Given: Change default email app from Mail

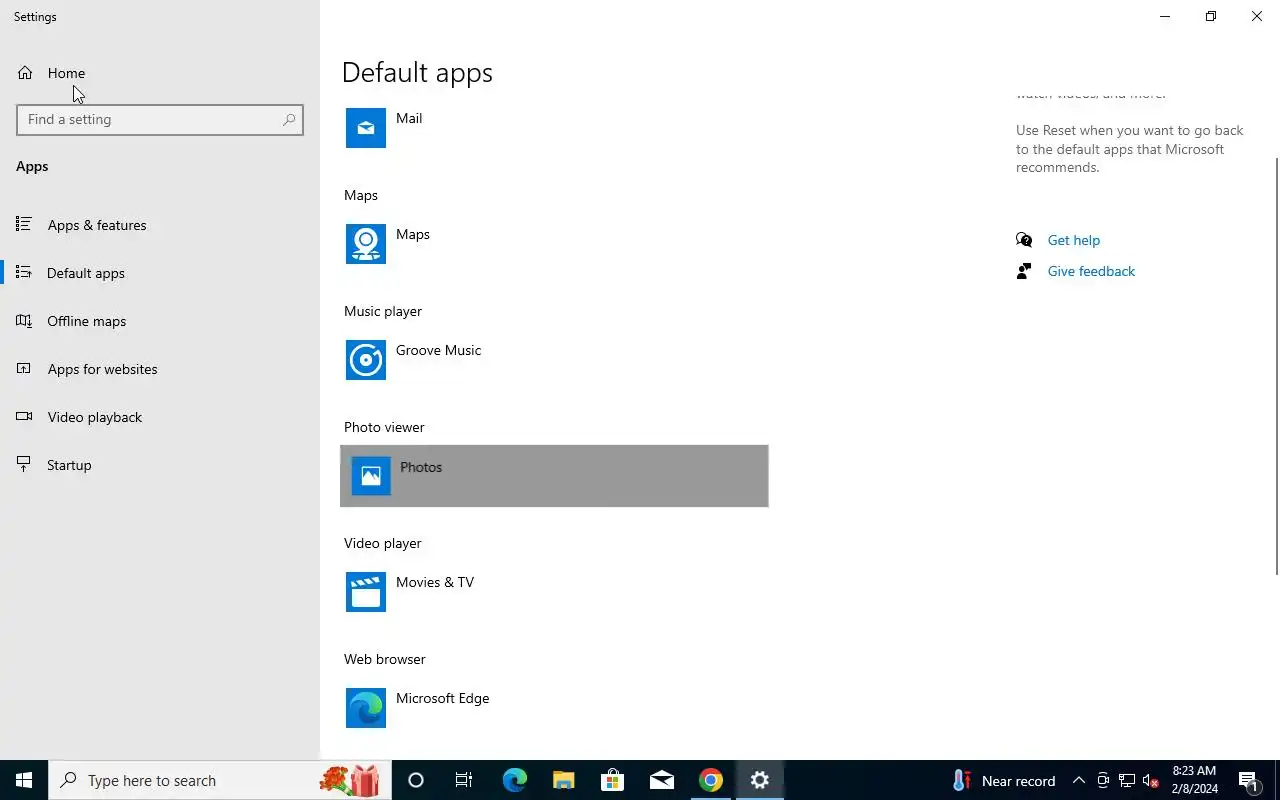Looking at the screenshot, I should coord(554,128).
